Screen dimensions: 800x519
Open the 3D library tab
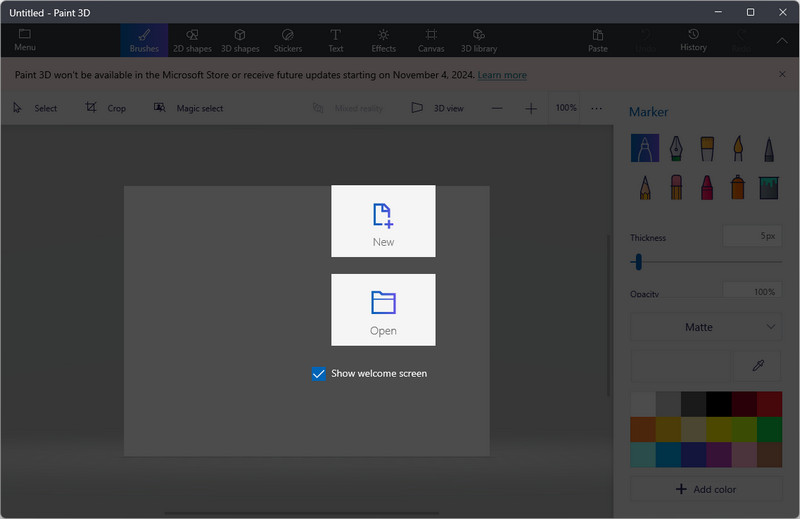pos(479,40)
